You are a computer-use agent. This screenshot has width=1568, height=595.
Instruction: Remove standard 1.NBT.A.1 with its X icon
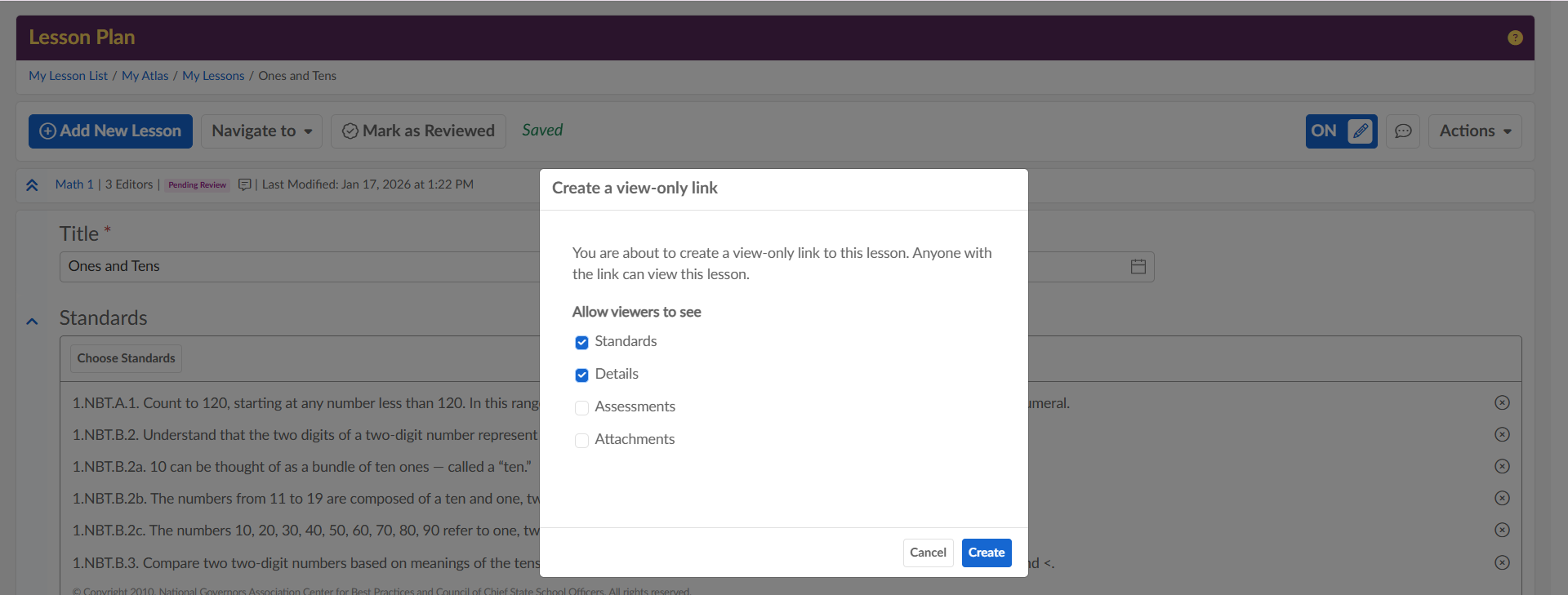click(1501, 402)
